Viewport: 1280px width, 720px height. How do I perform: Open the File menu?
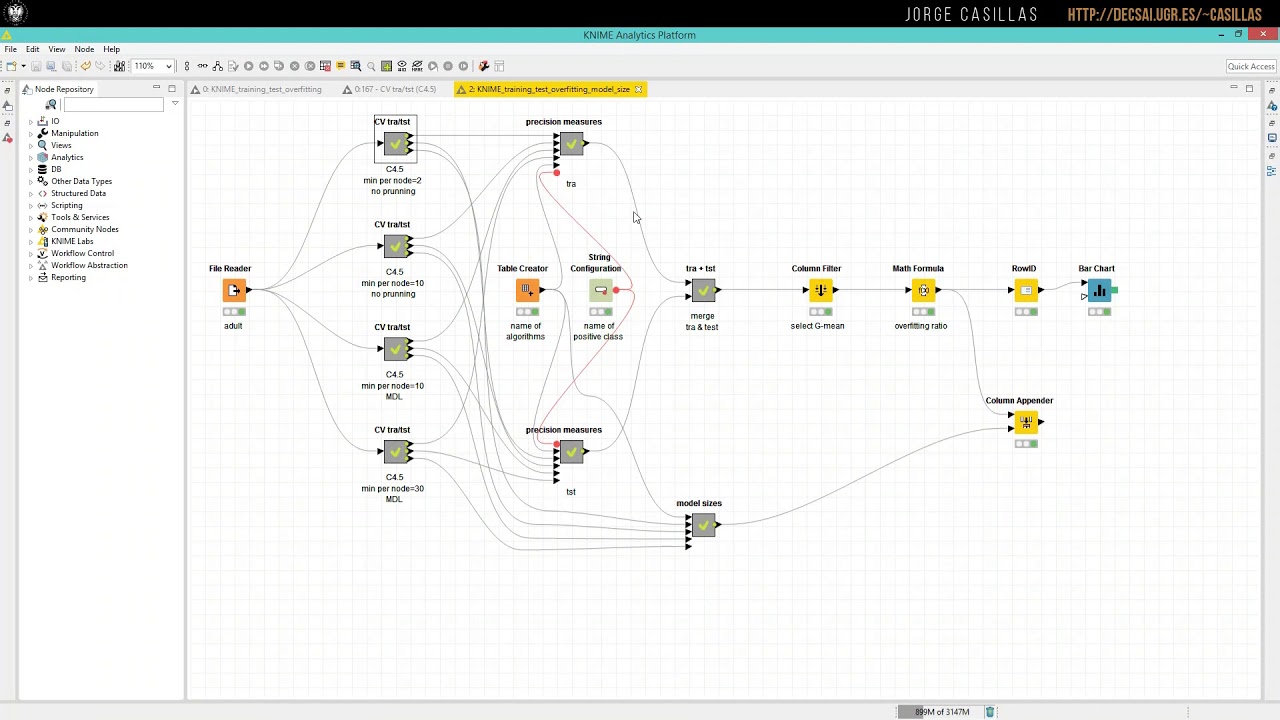coord(10,49)
